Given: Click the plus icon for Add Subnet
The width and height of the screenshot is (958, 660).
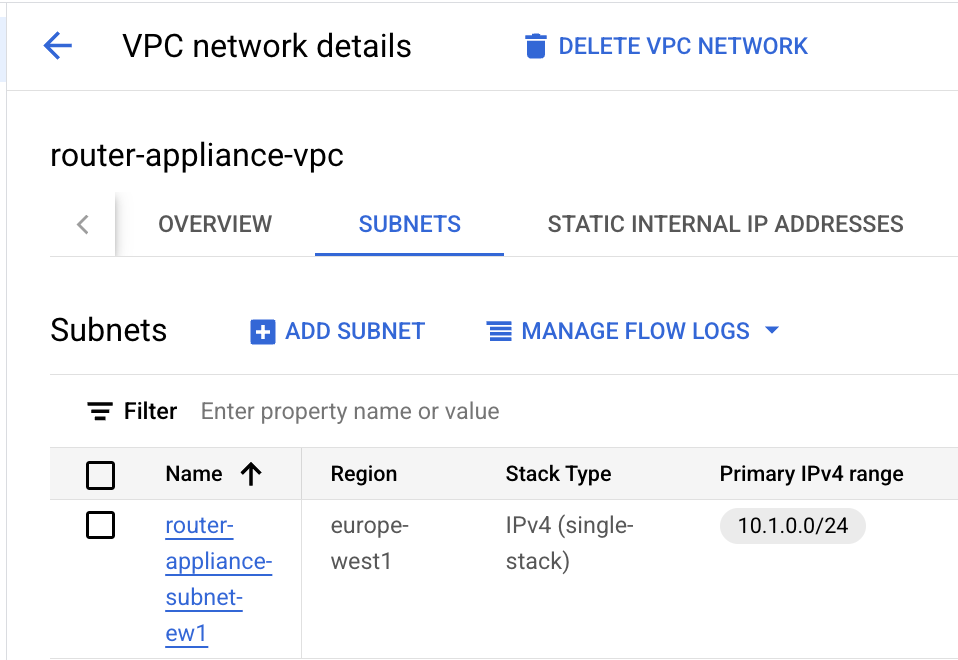Looking at the screenshot, I should (x=262, y=332).
